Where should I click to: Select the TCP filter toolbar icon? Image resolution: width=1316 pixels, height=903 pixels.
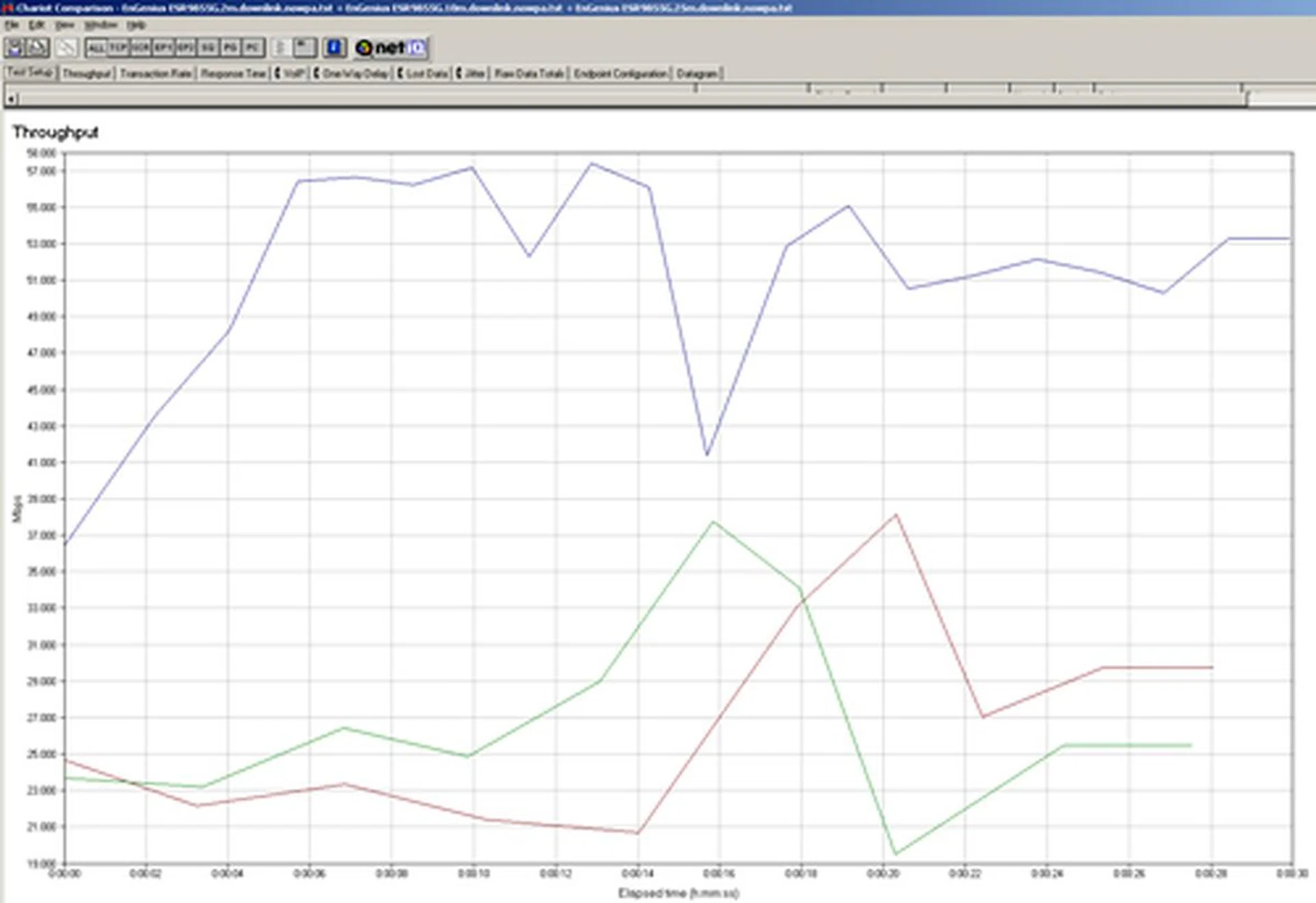coord(117,48)
